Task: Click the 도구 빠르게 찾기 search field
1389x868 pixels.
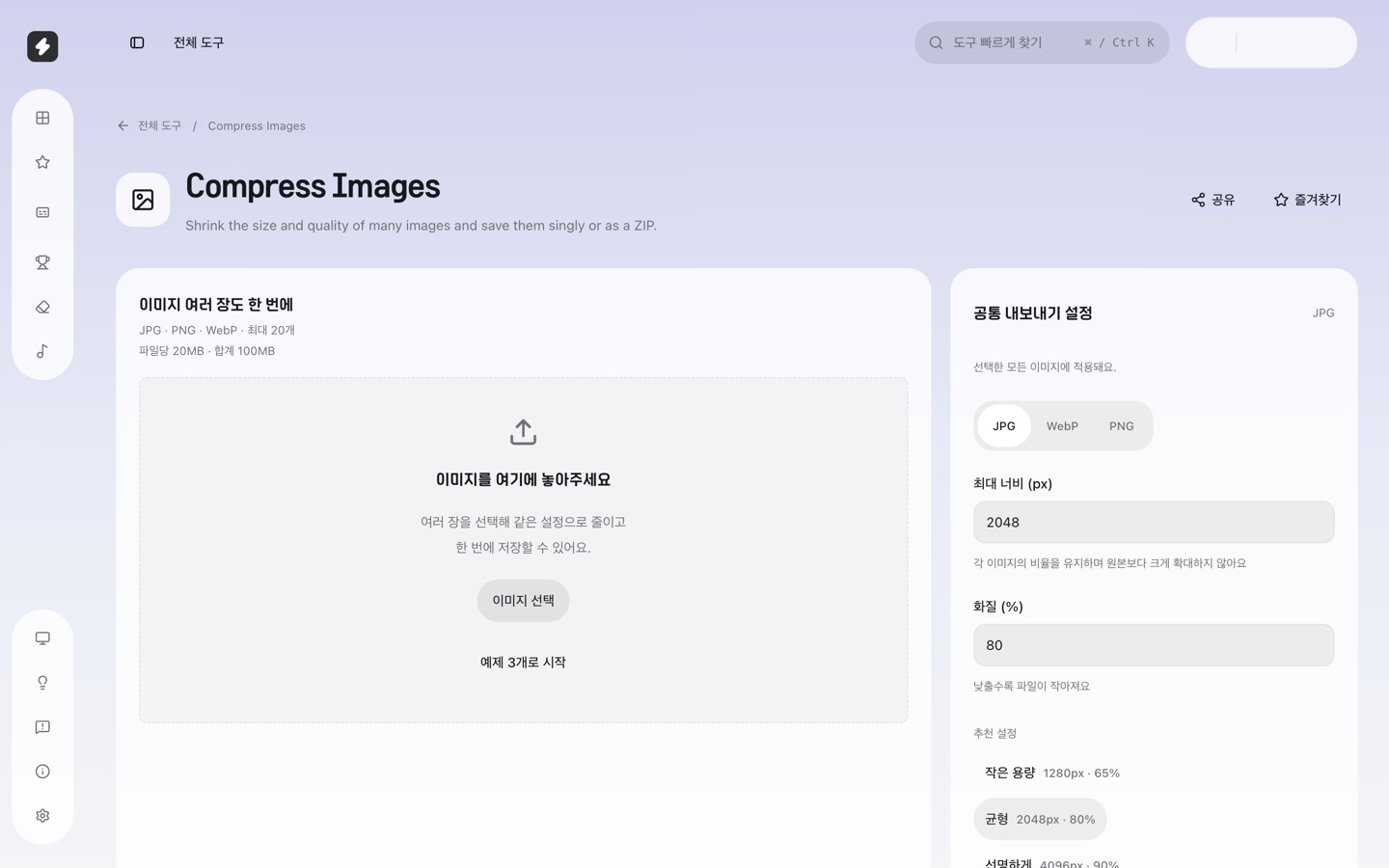Action: [1042, 42]
